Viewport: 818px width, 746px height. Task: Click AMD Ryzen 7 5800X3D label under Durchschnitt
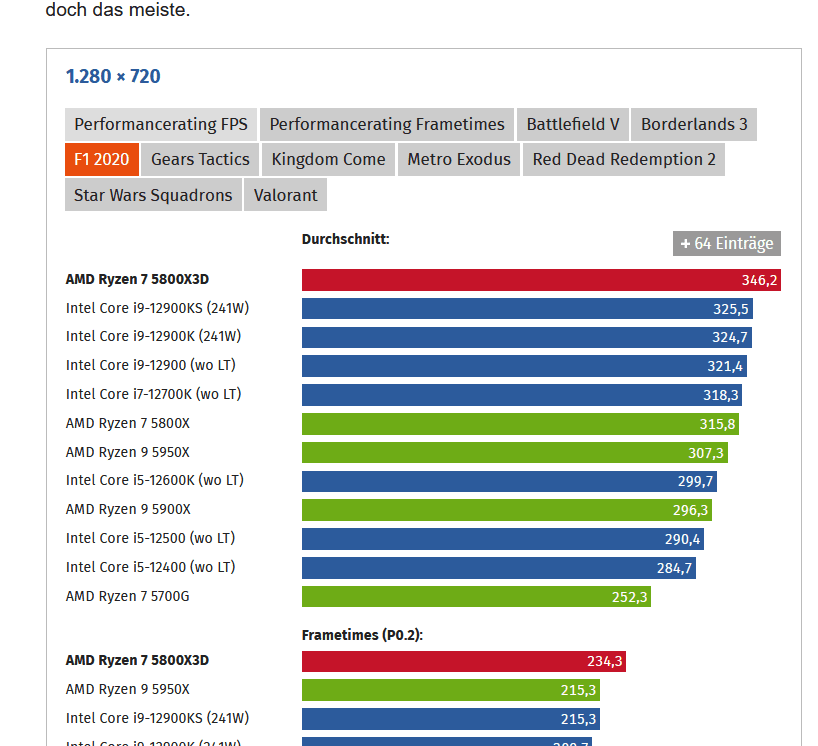[137, 280]
